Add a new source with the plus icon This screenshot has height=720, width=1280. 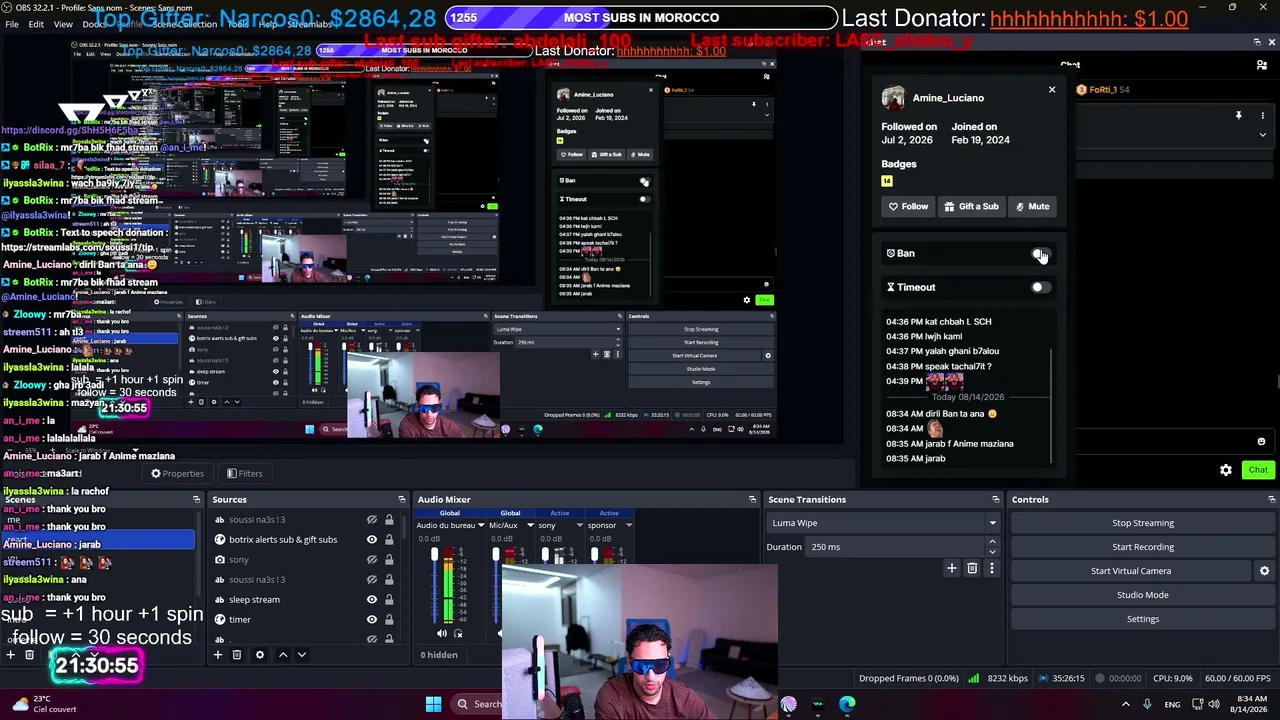tap(217, 655)
